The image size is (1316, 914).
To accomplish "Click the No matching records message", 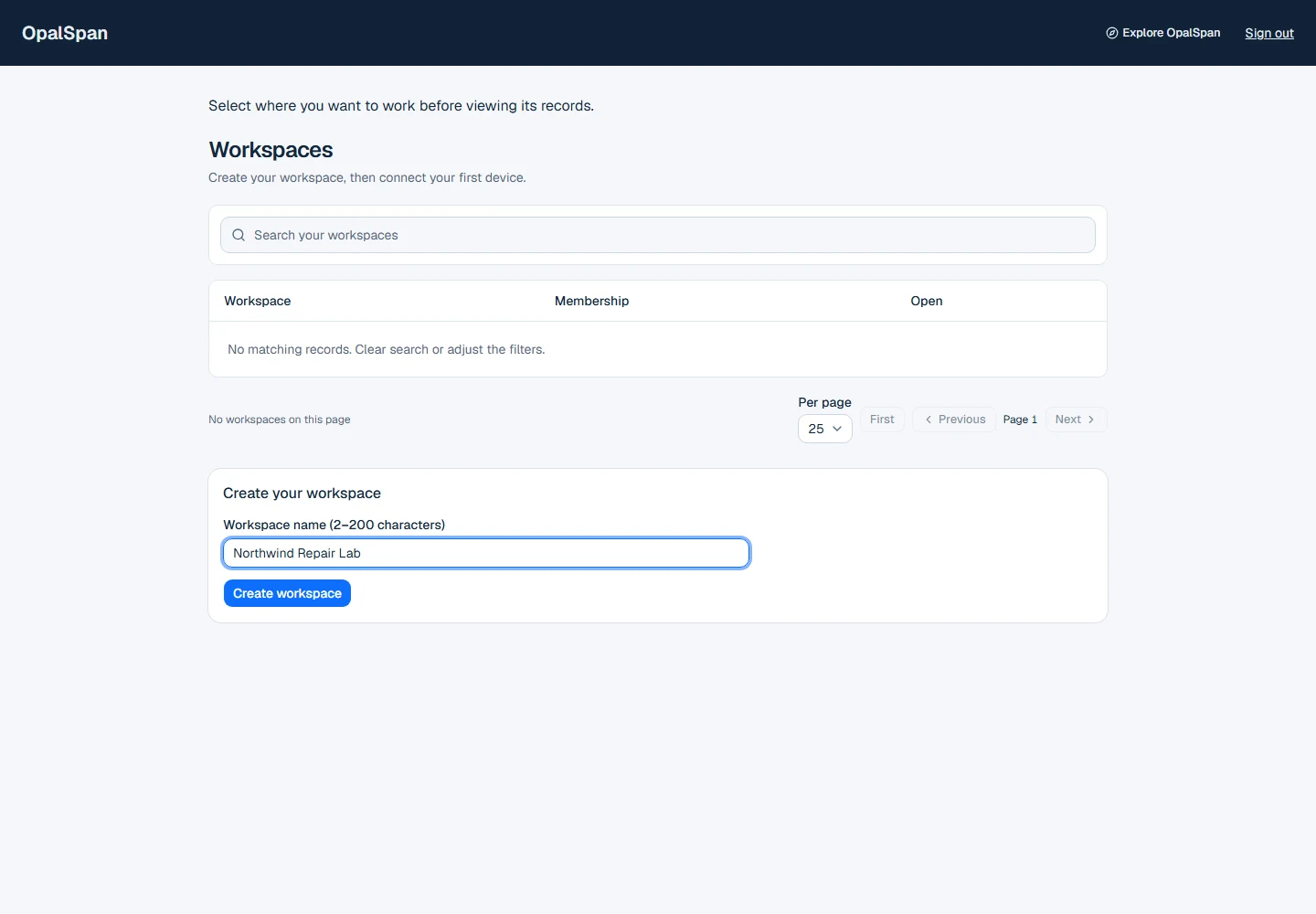I will tap(387, 349).
